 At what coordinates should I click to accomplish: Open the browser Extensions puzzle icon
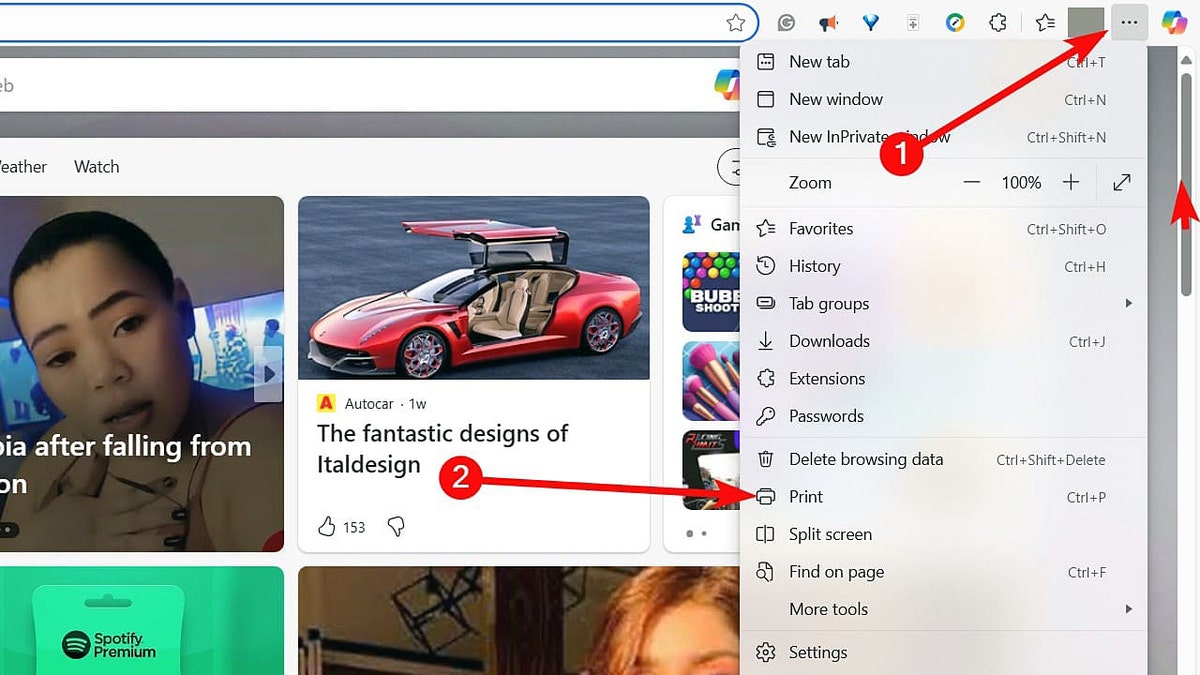[997, 22]
